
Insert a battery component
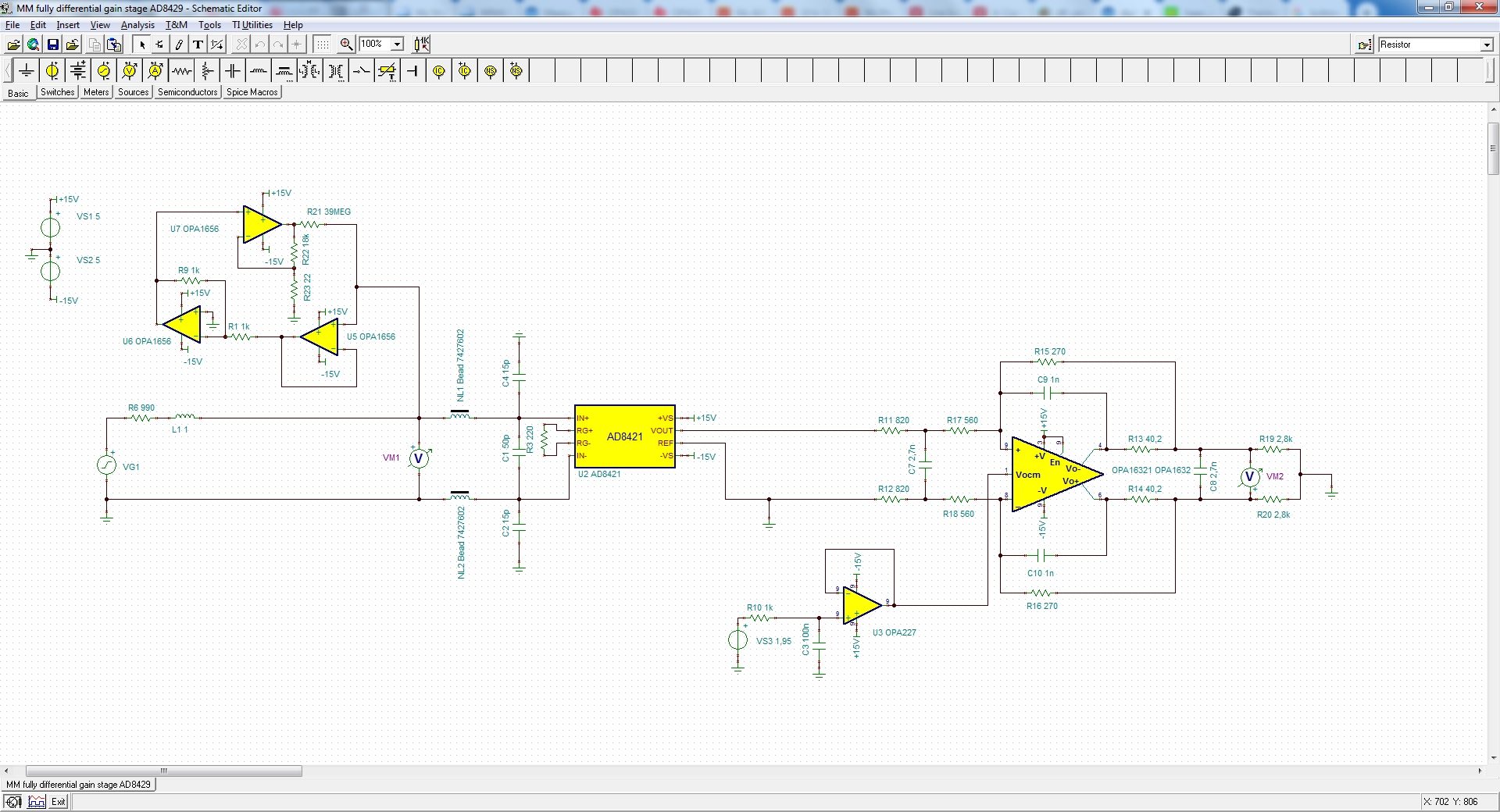click(78, 71)
